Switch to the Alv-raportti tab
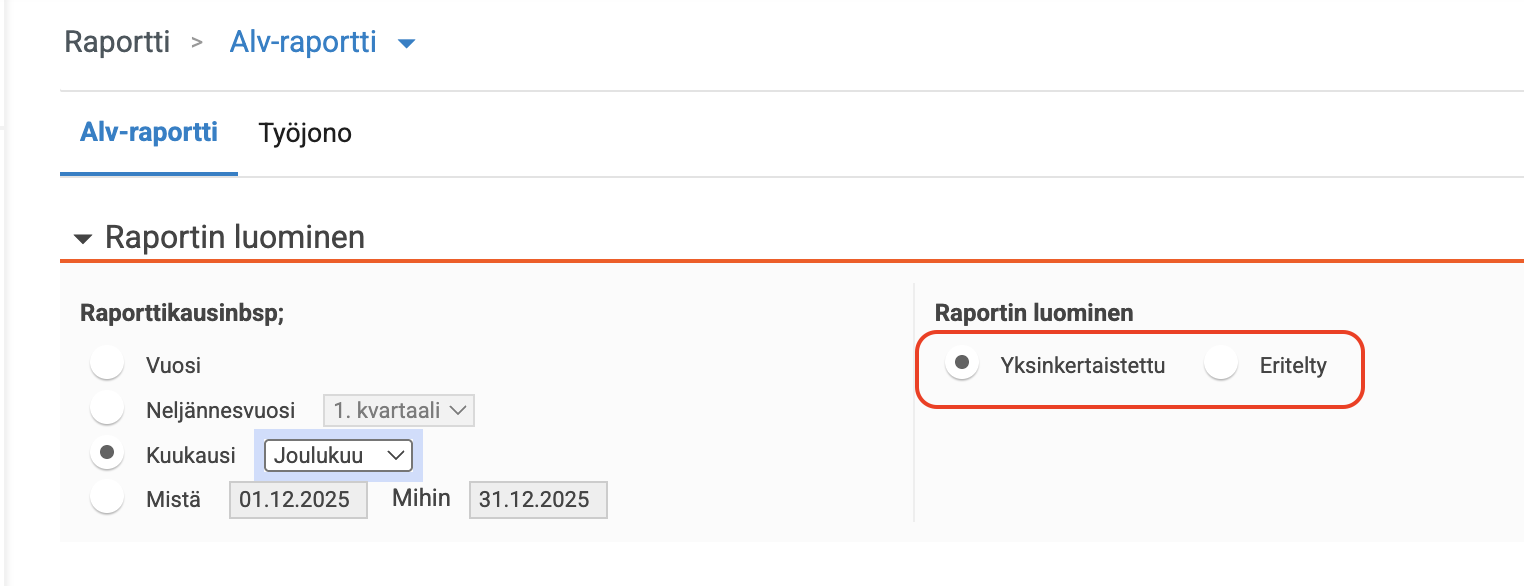 click(x=149, y=132)
